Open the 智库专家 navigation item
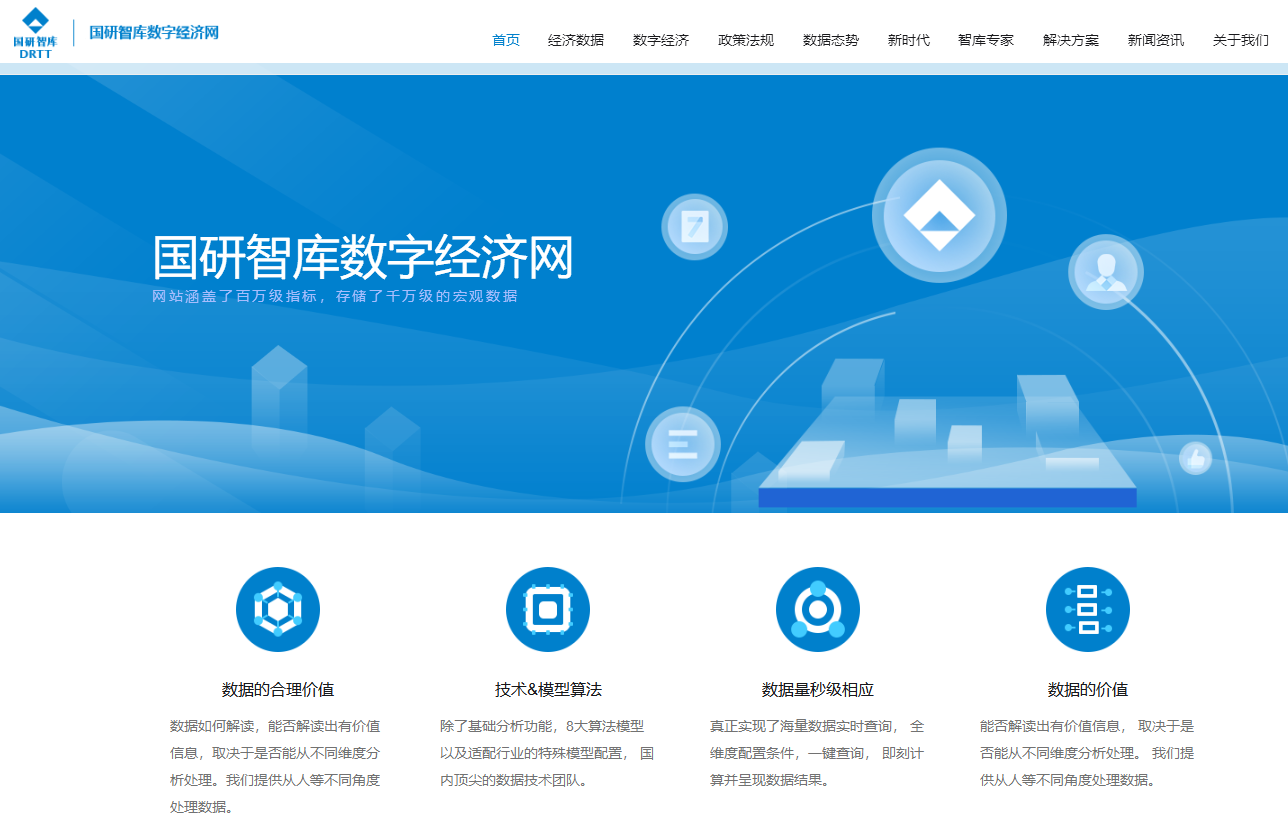1288x830 pixels. click(986, 40)
